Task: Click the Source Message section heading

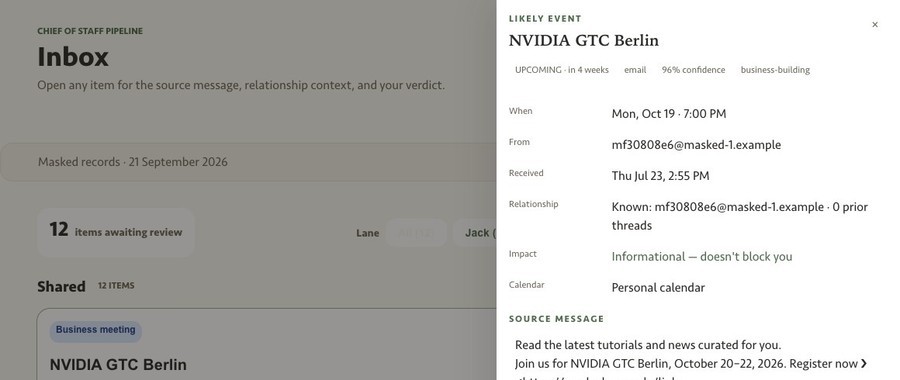Action: point(556,319)
